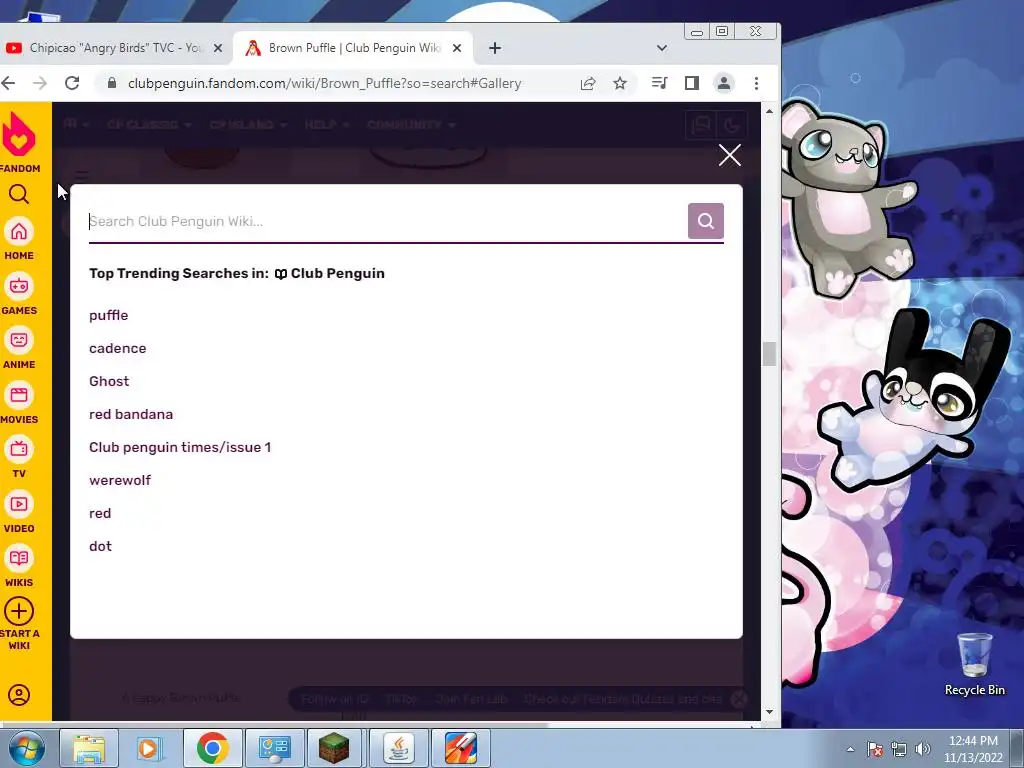Open Windows Explorer from taskbar
1024x768 pixels.
89,748
